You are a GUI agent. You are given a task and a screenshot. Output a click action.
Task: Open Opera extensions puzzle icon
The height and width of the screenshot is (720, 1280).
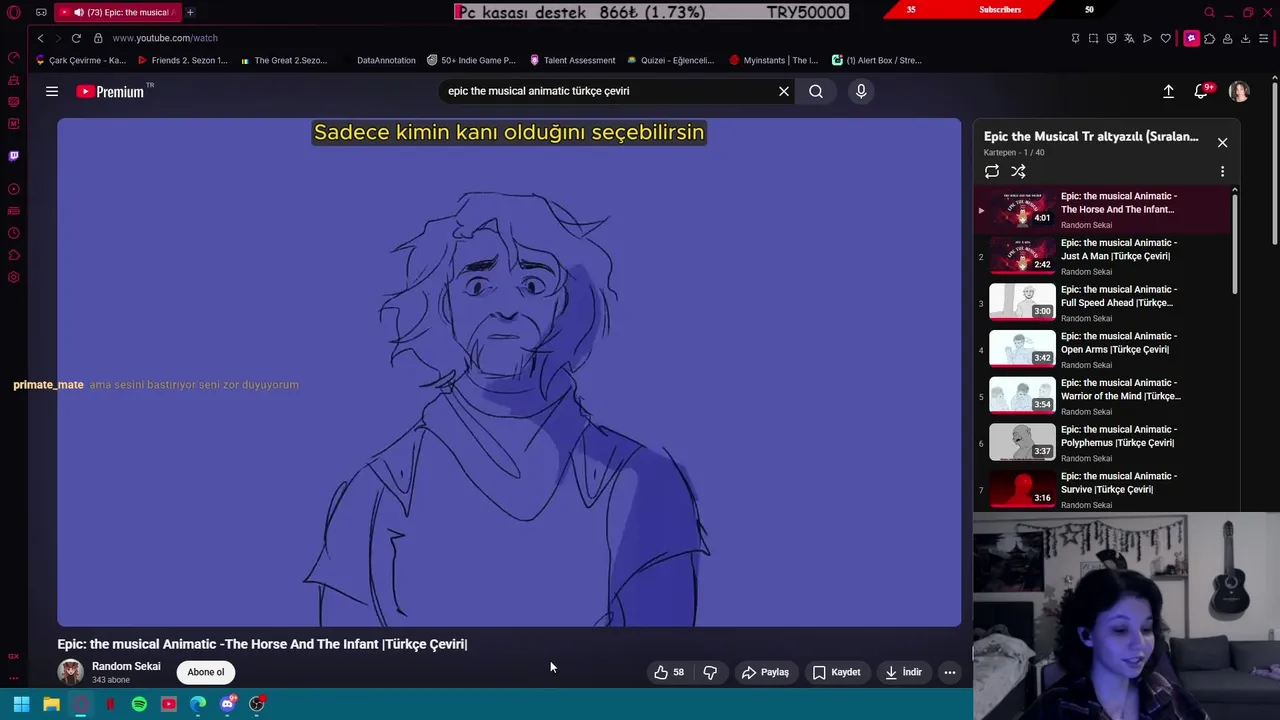(1209, 38)
